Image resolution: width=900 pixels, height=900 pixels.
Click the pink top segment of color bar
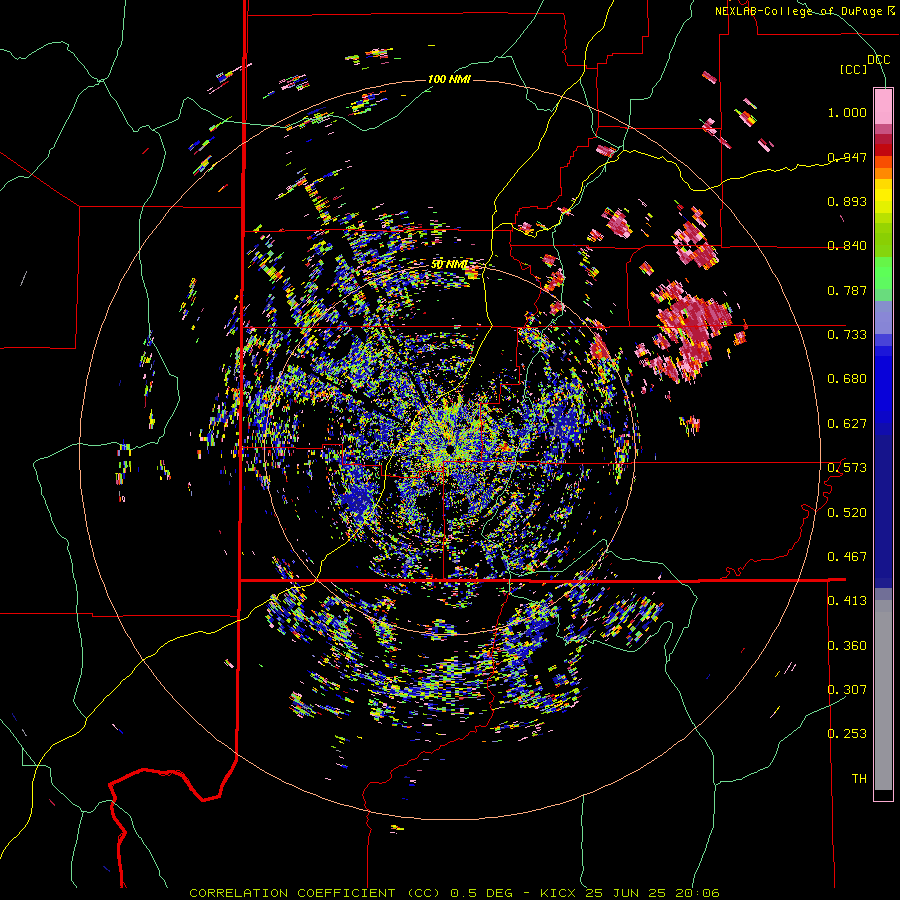(x=883, y=106)
